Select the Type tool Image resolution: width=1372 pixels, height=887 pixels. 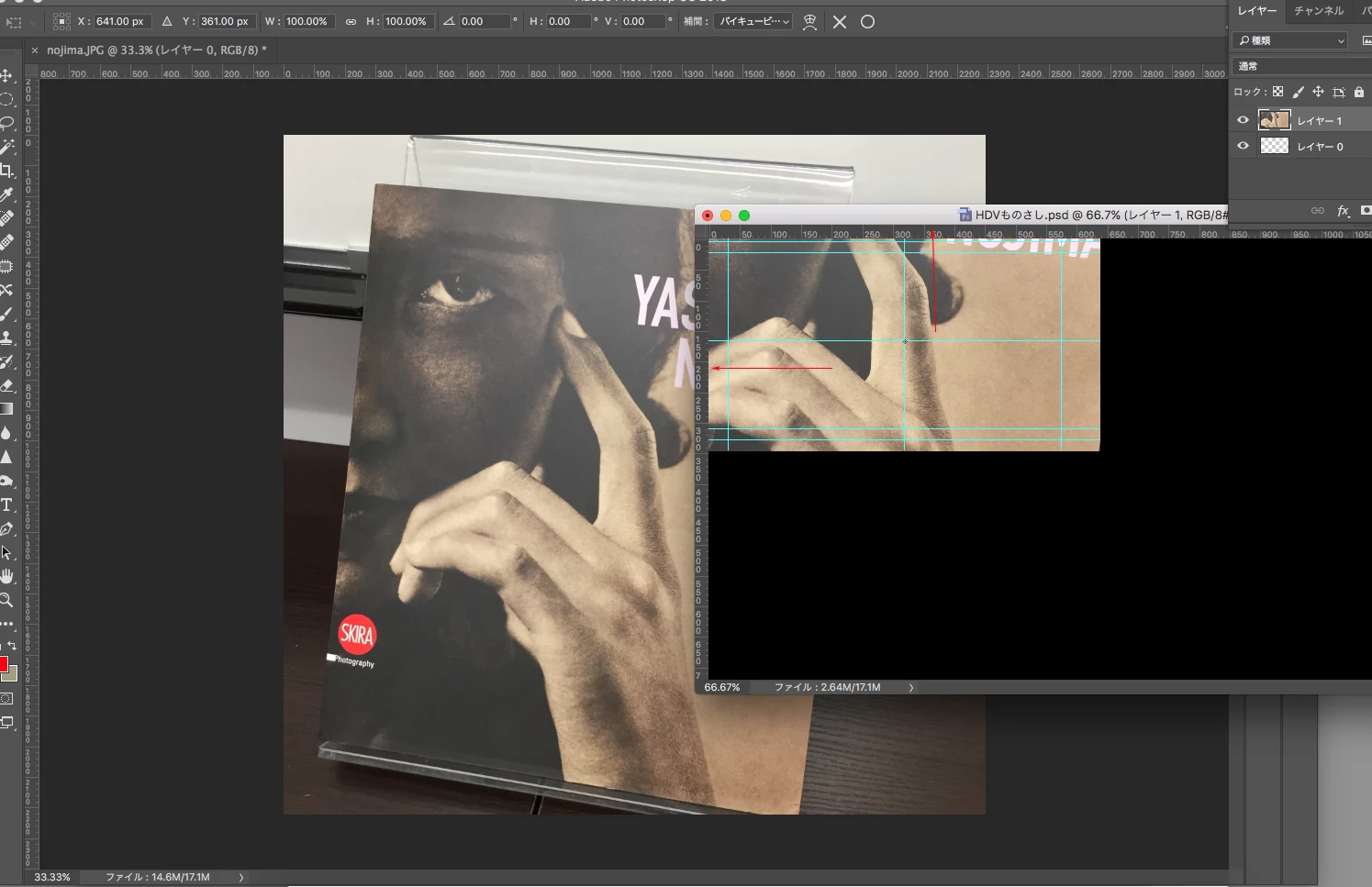click(6, 504)
